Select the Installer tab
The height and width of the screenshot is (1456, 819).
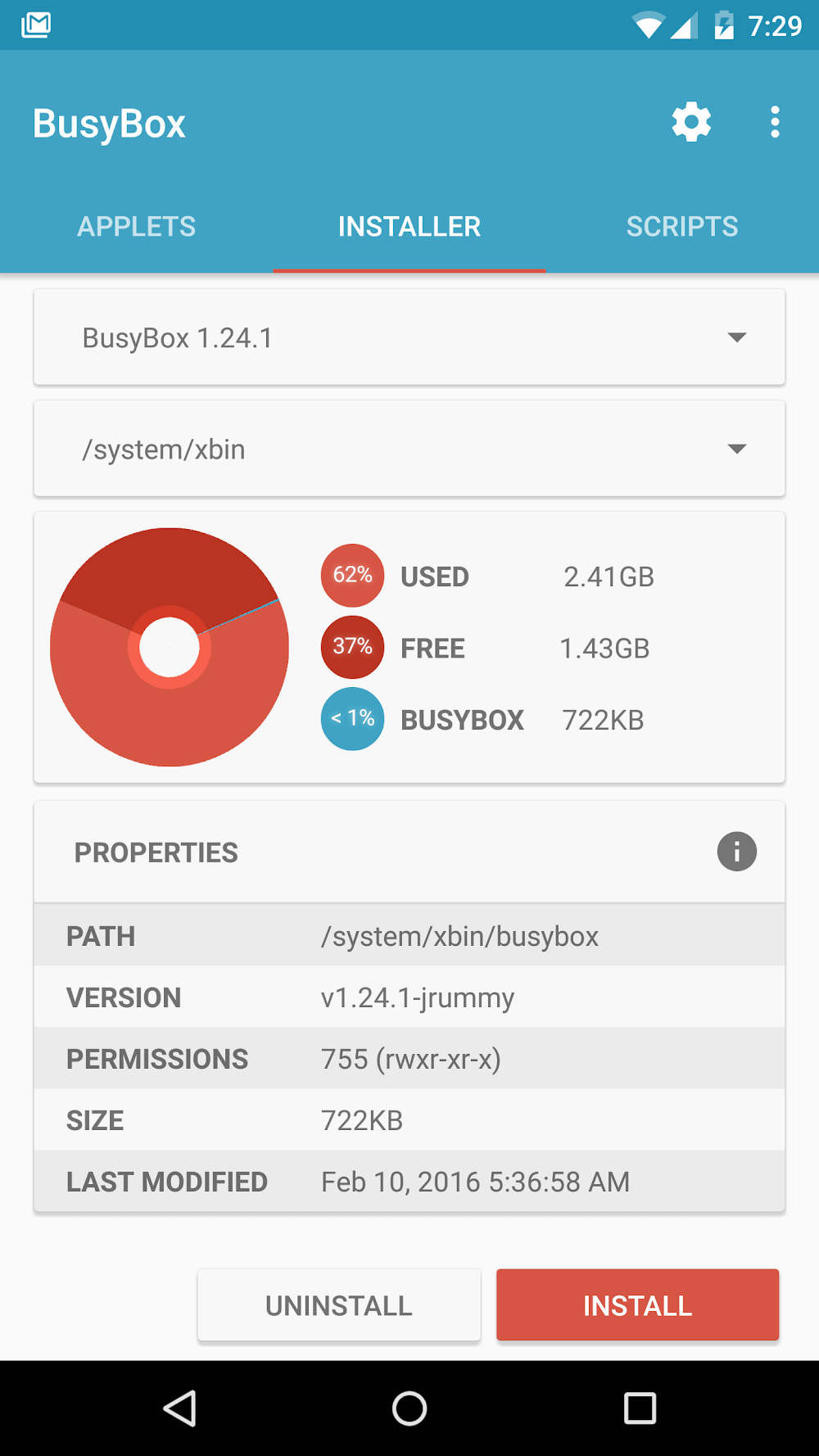coord(409,226)
